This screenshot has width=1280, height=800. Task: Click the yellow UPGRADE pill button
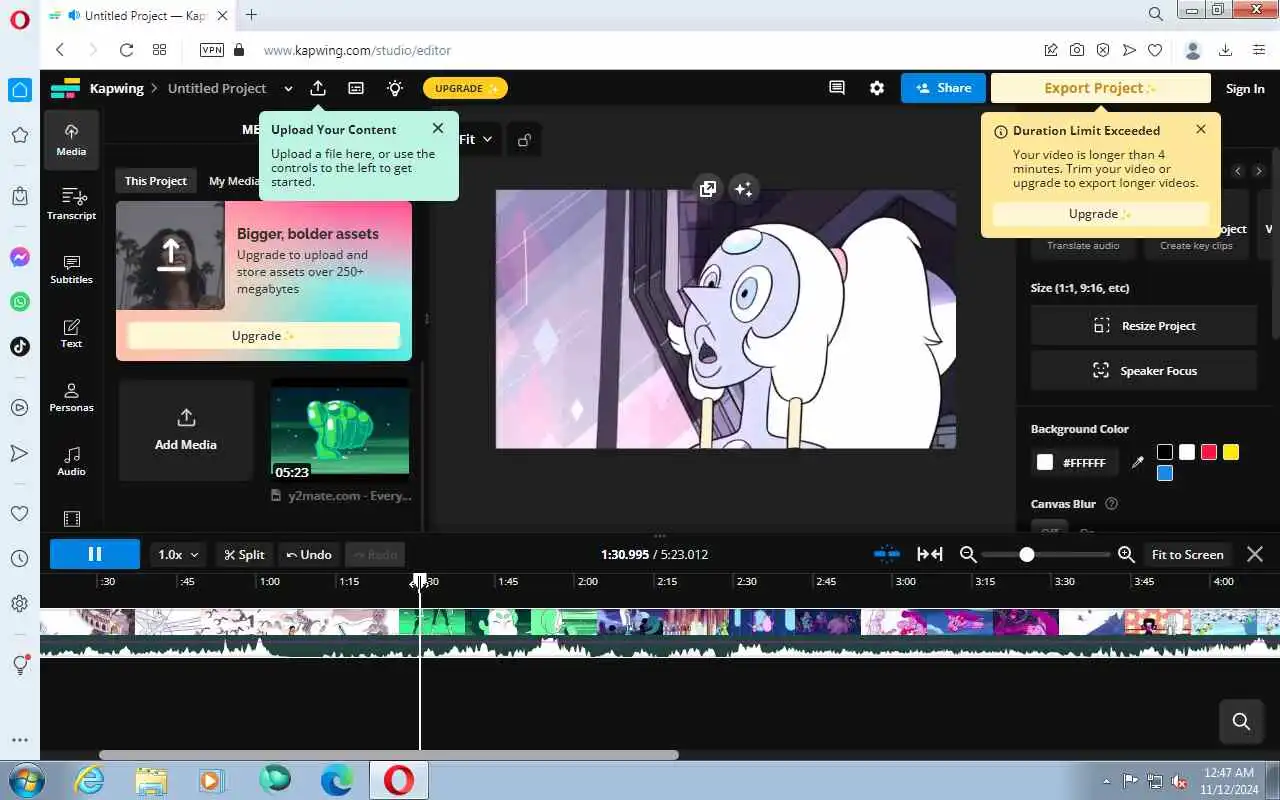(466, 88)
